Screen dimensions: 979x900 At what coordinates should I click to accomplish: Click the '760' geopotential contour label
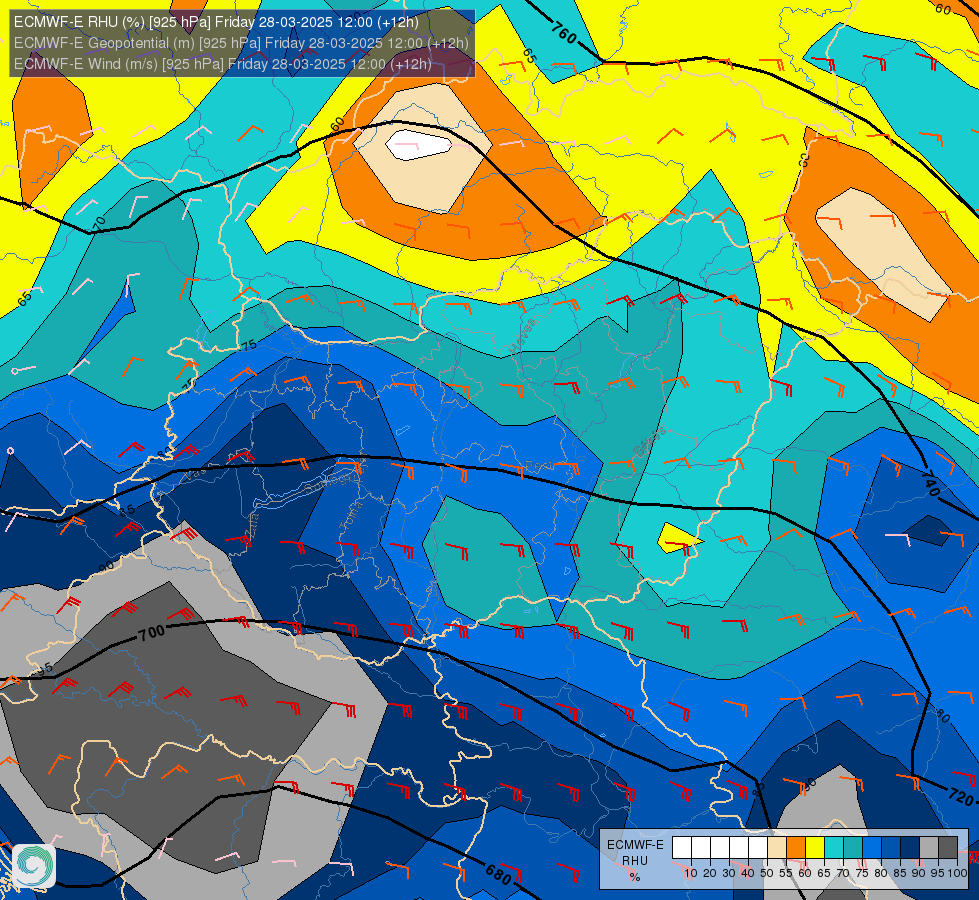[x=564, y=32]
